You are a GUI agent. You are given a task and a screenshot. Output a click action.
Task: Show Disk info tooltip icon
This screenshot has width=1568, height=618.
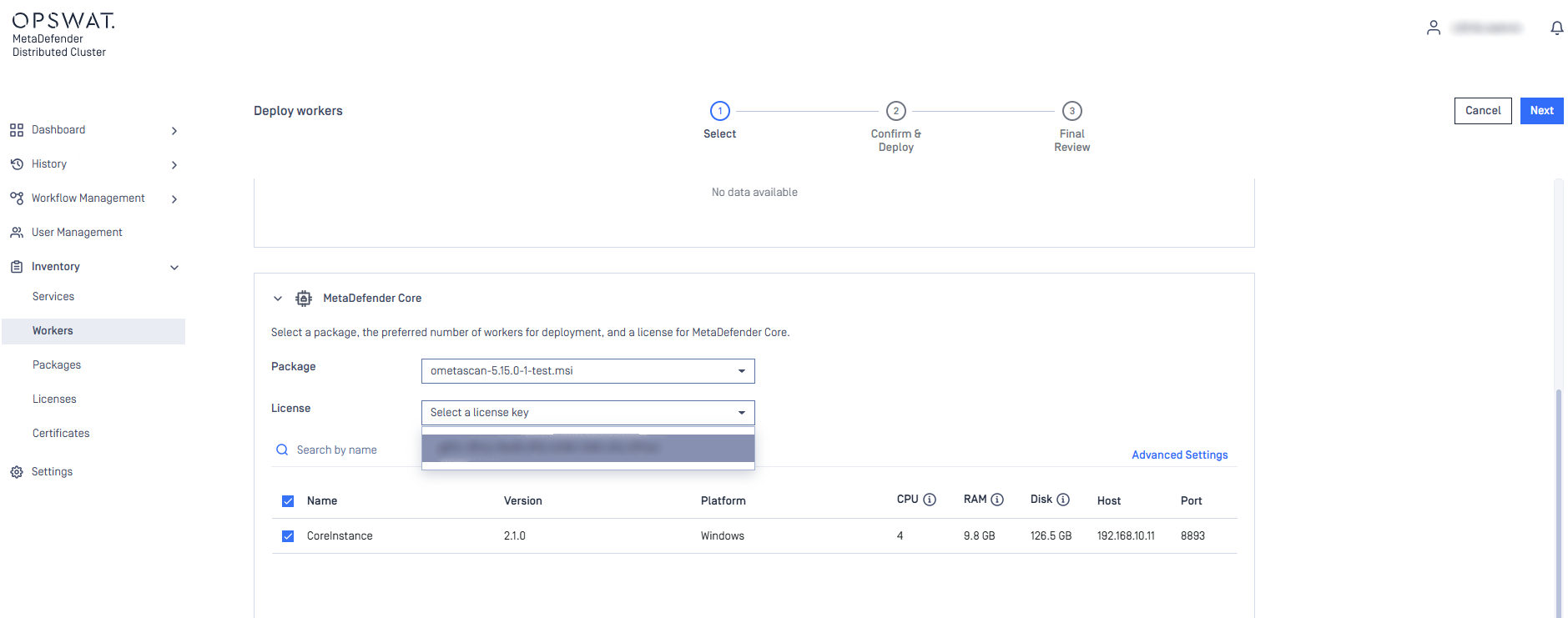[1063, 500]
